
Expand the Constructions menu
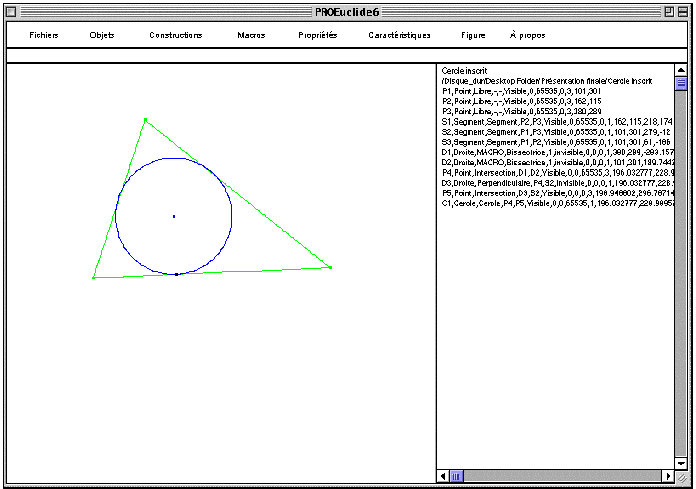tap(176, 35)
